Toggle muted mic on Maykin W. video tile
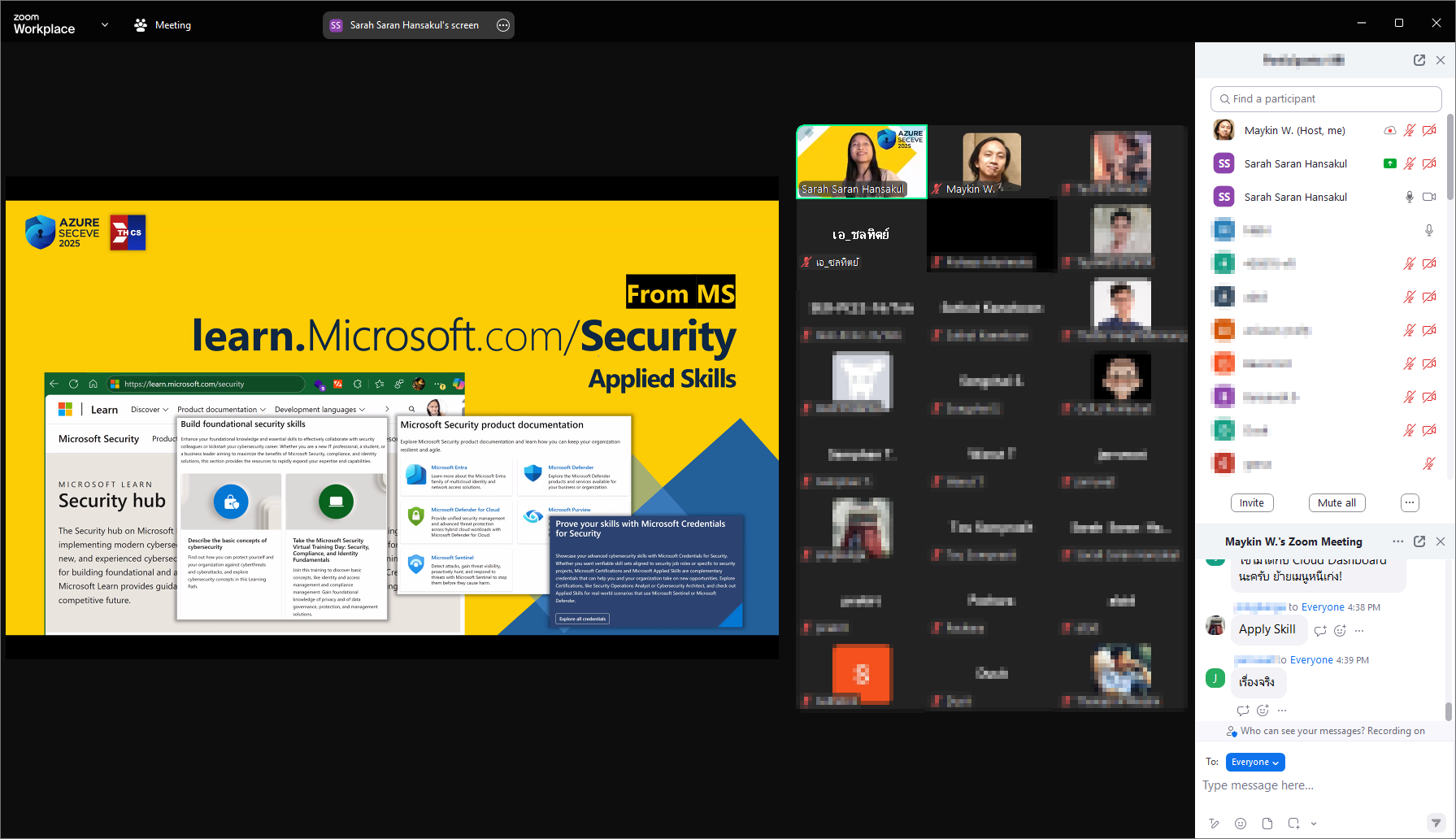Image resolution: width=1456 pixels, height=839 pixels. point(937,189)
